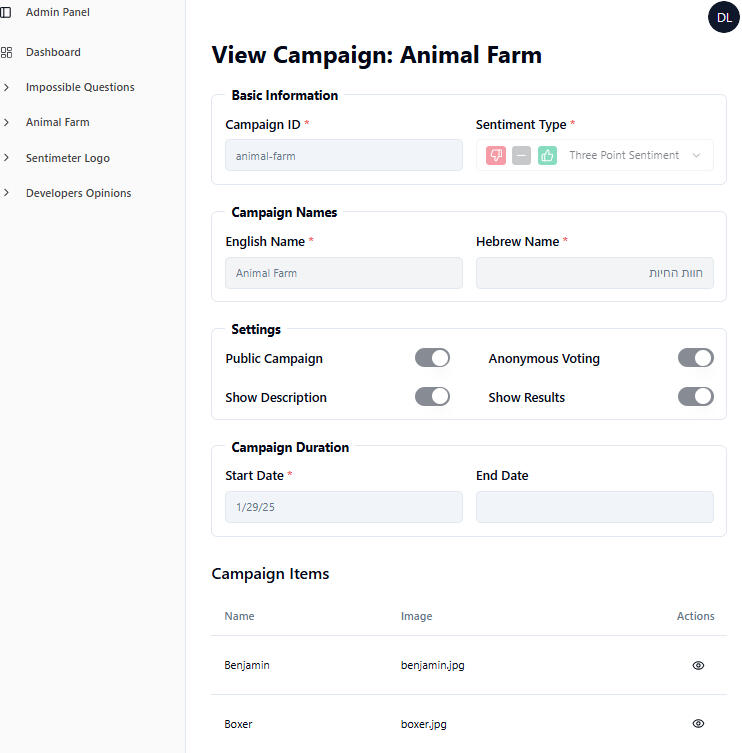Click the neutral dash sentiment icon
The image size is (742, 753).
[x=521, y=155]
